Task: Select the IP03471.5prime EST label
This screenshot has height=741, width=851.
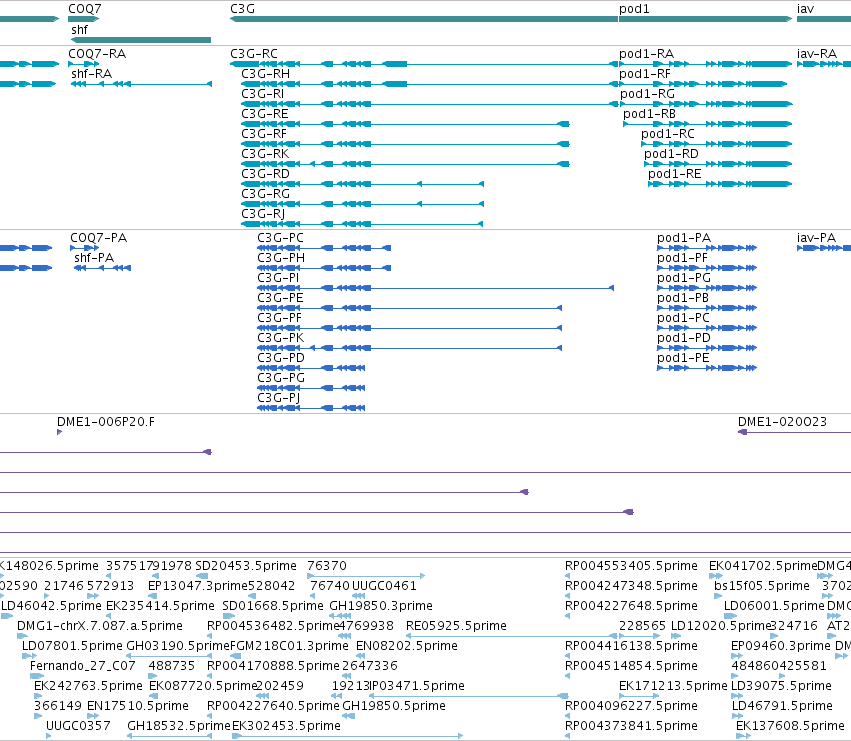Action: pyautogui.click(x=416, y=686)
